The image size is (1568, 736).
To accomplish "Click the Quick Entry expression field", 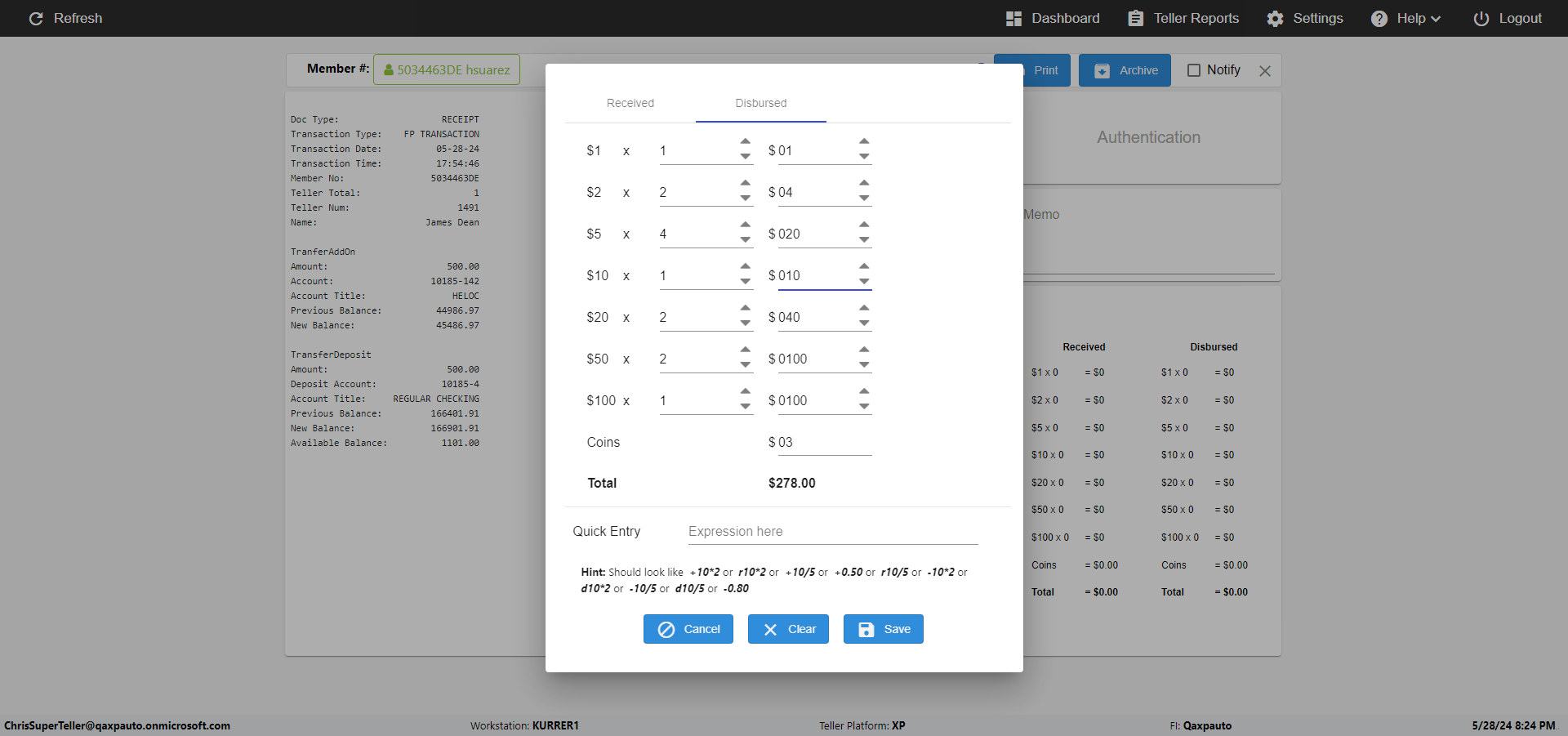I will (833, 531).
